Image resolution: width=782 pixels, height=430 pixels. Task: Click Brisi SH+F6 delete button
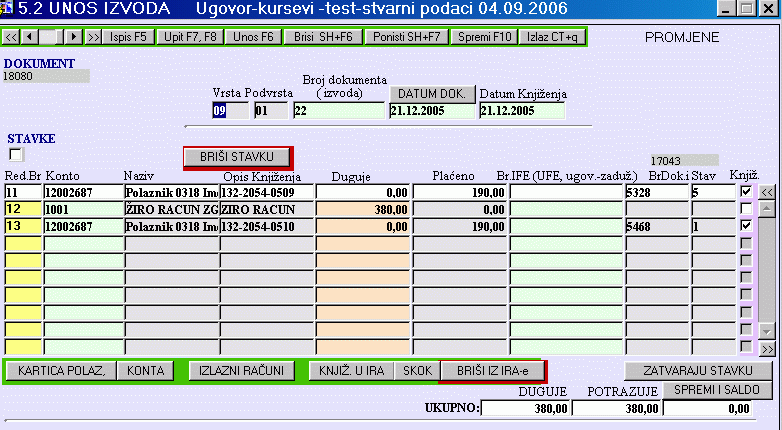[323, 37]
